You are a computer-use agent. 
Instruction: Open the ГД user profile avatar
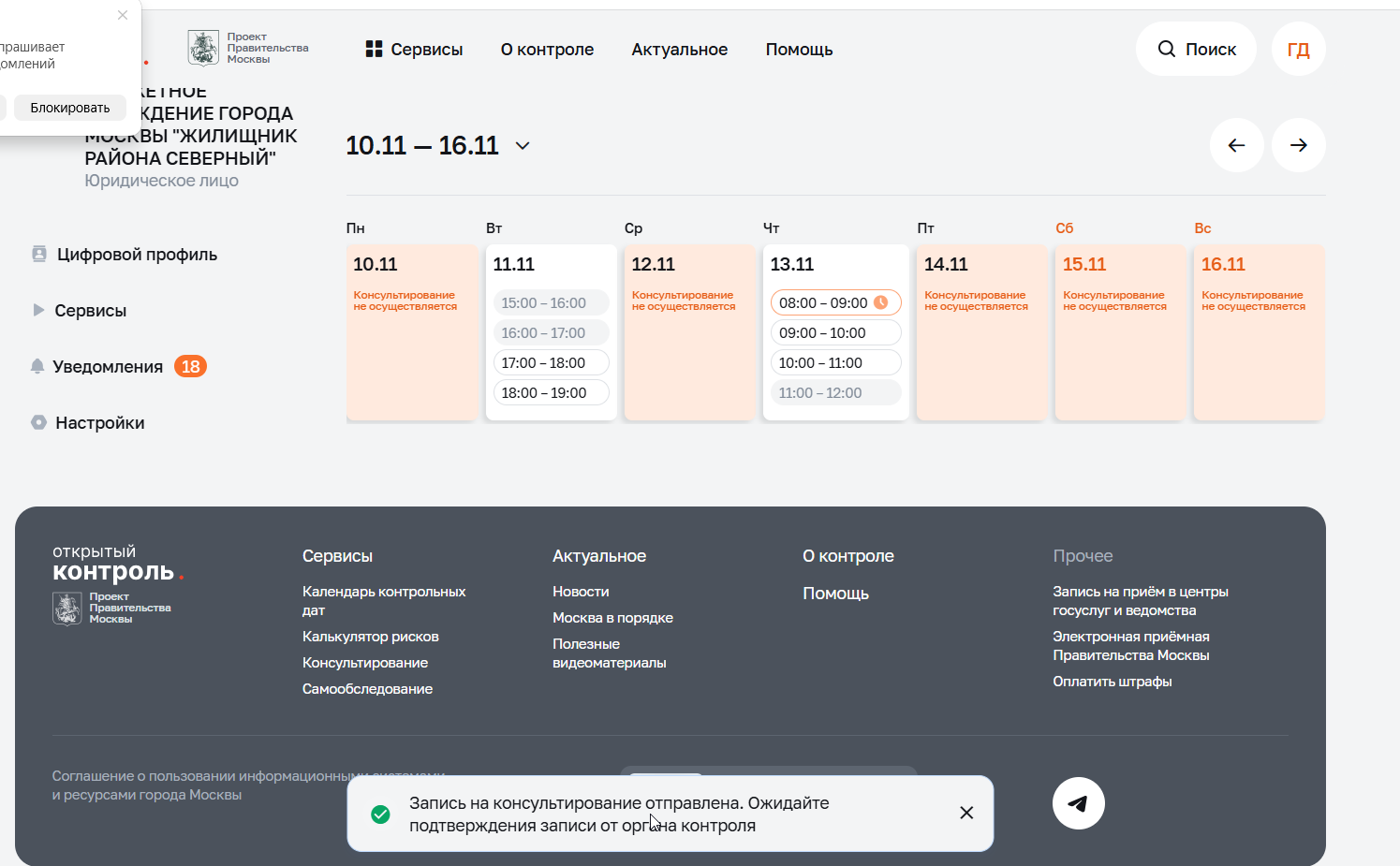click(x=1298, y=49)
